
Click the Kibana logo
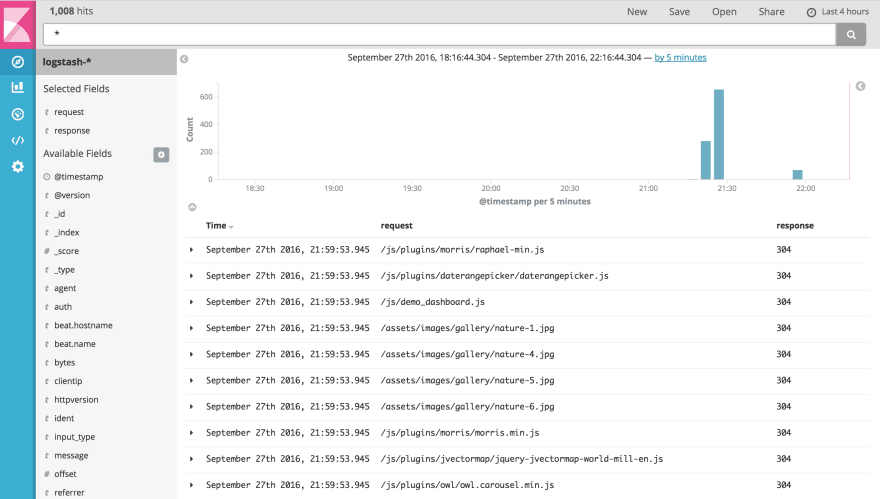17,24
